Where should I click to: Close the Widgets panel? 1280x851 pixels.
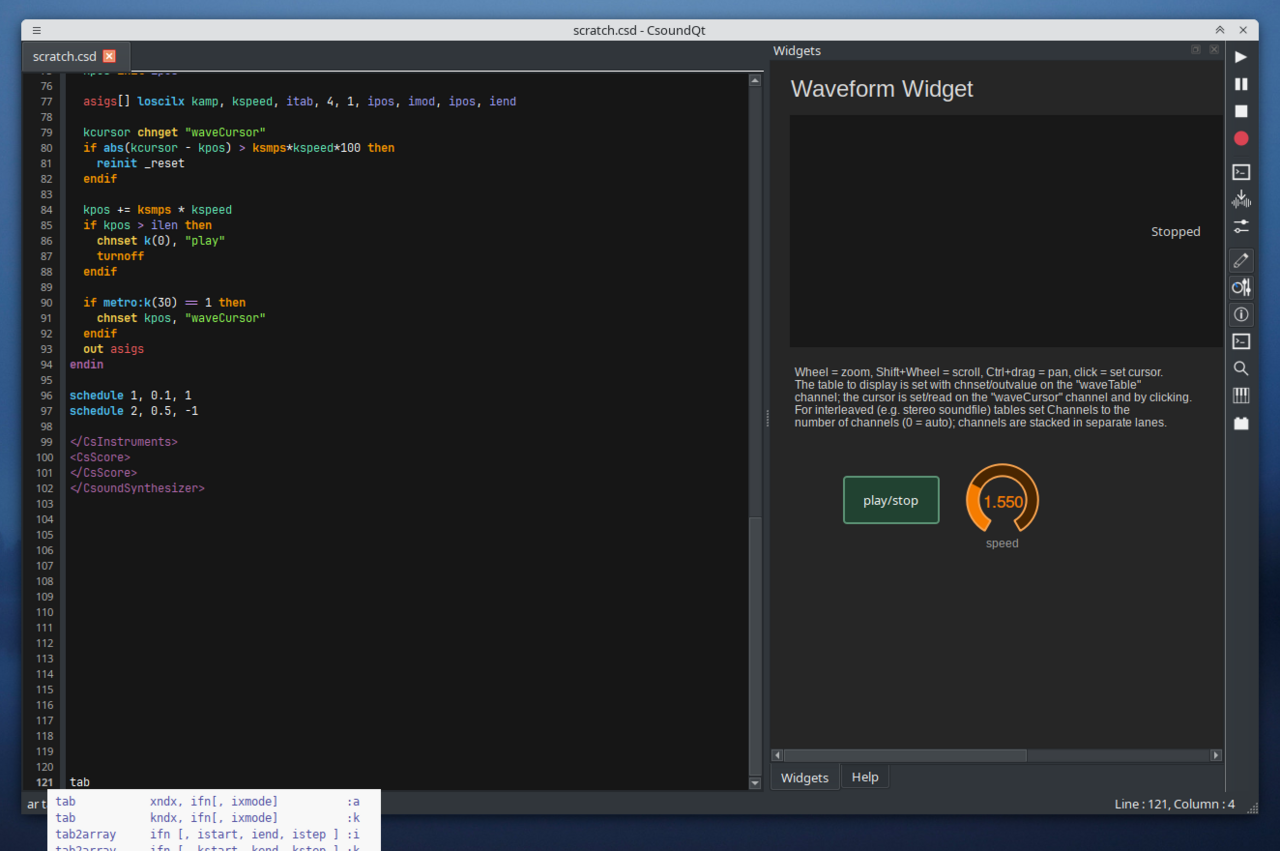click(x=1214, y=50)
